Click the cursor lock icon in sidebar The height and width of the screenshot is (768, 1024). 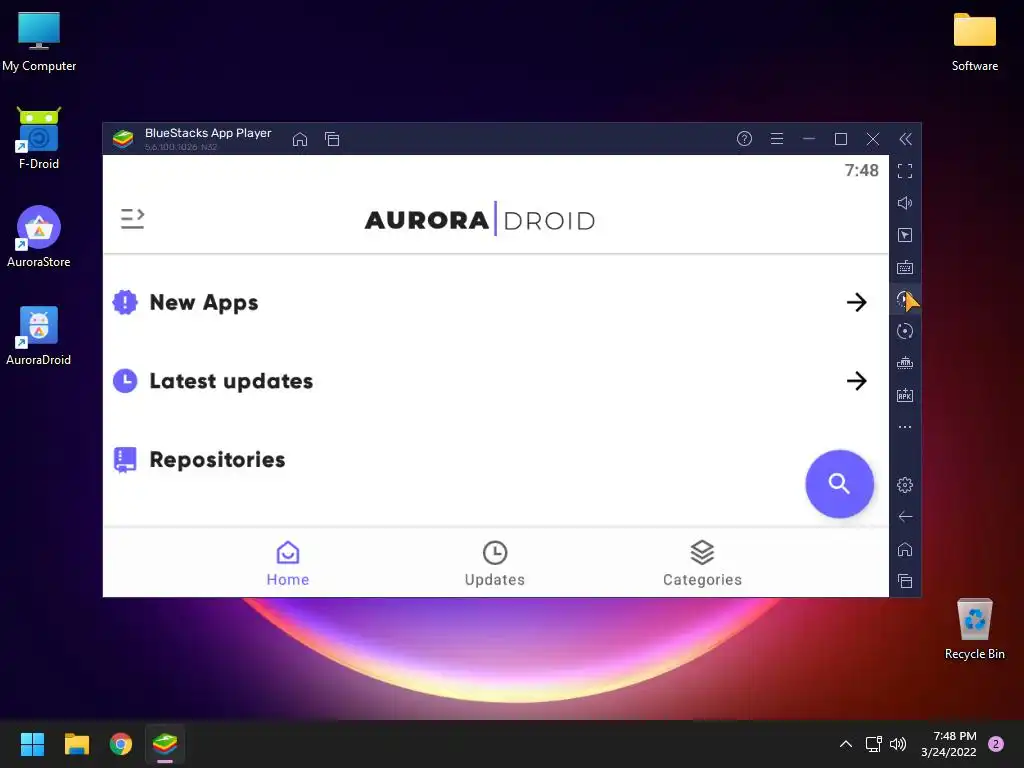tap(904, 235)
